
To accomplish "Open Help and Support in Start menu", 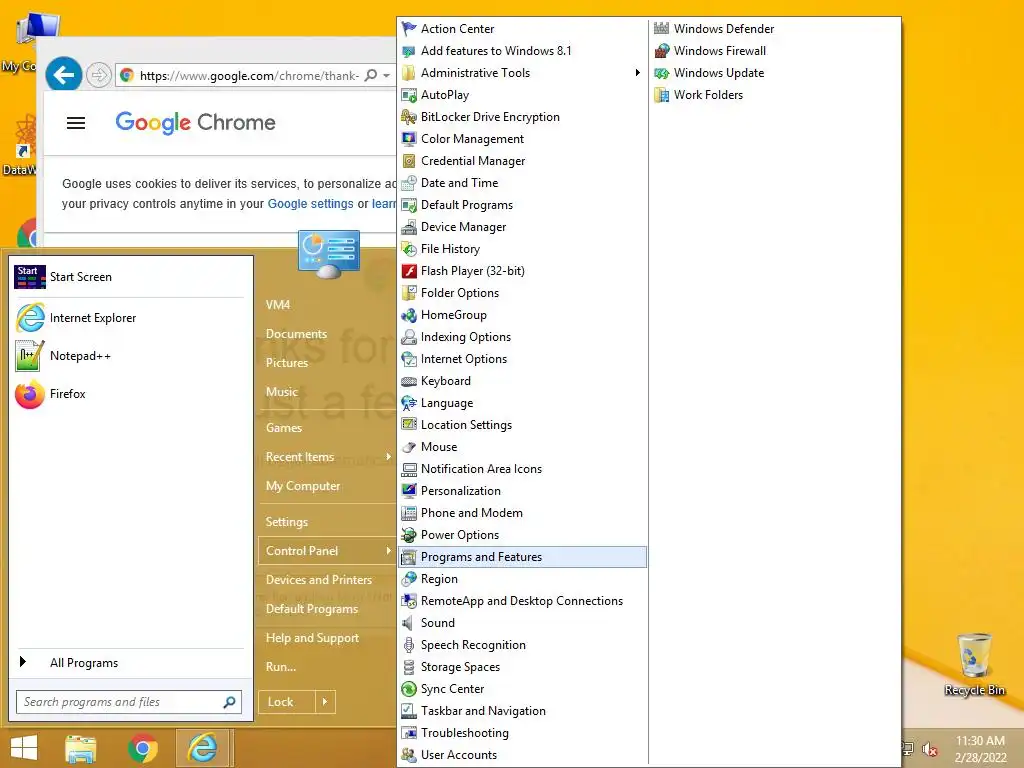I will [312, 638].
